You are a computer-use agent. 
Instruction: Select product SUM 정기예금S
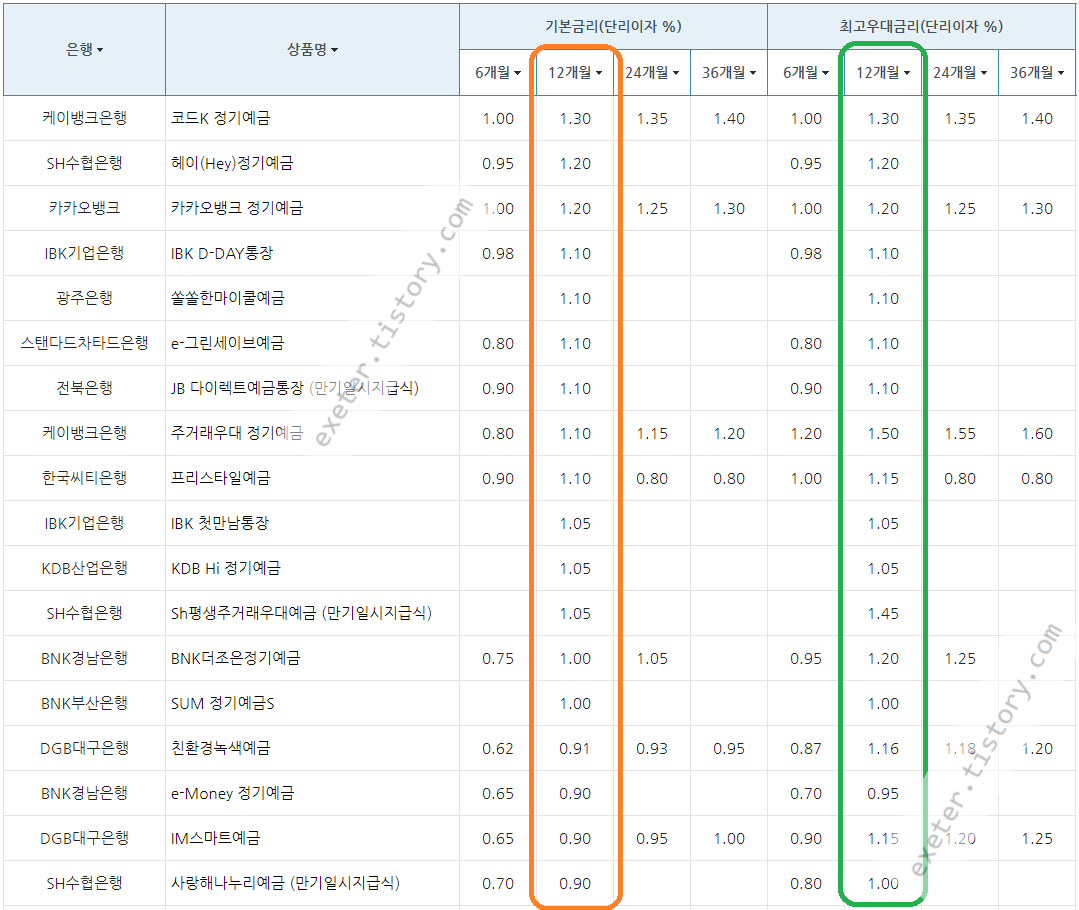(x=222, y=703)
